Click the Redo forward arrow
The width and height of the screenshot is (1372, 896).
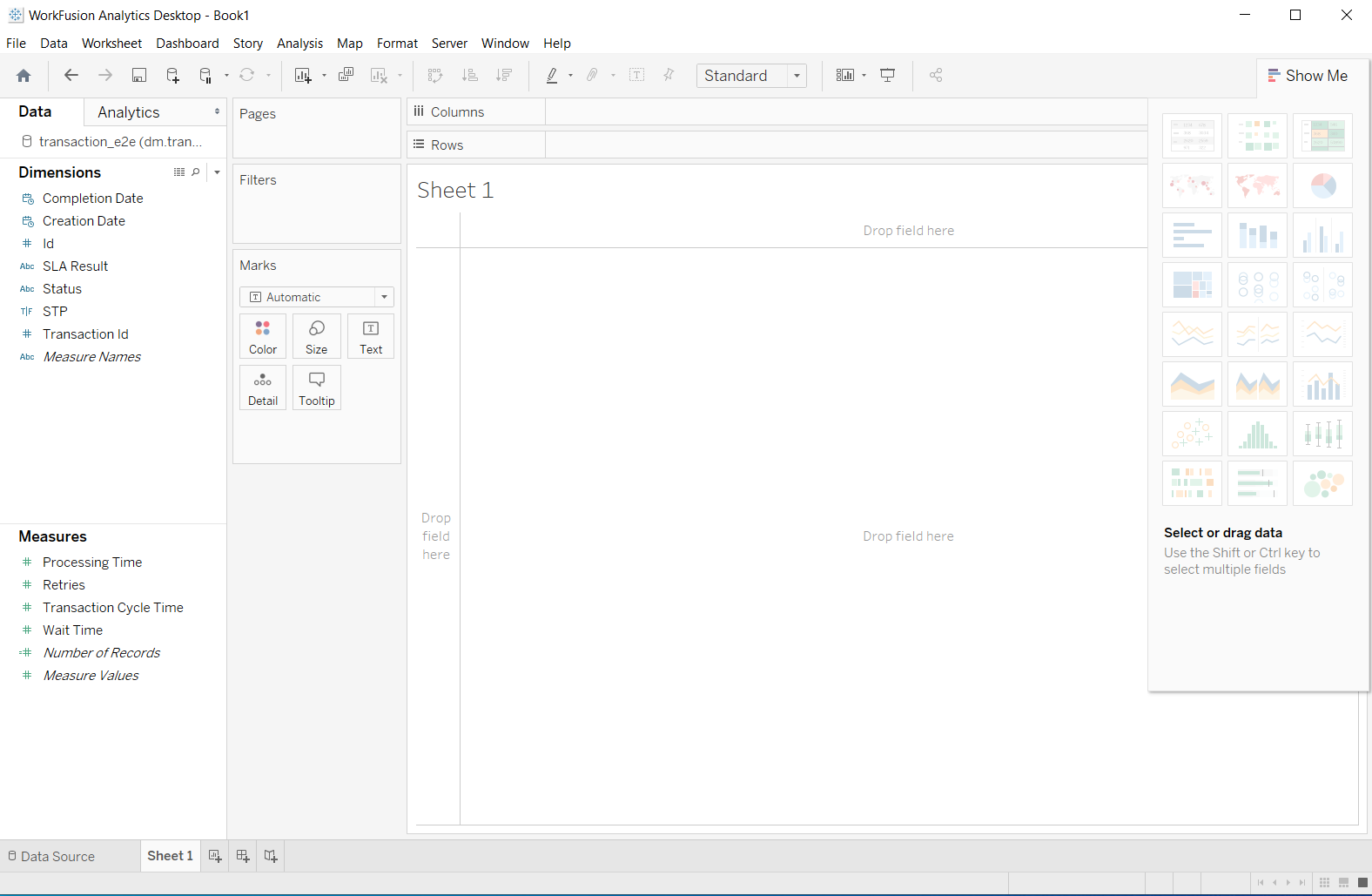tap(105, 76)
